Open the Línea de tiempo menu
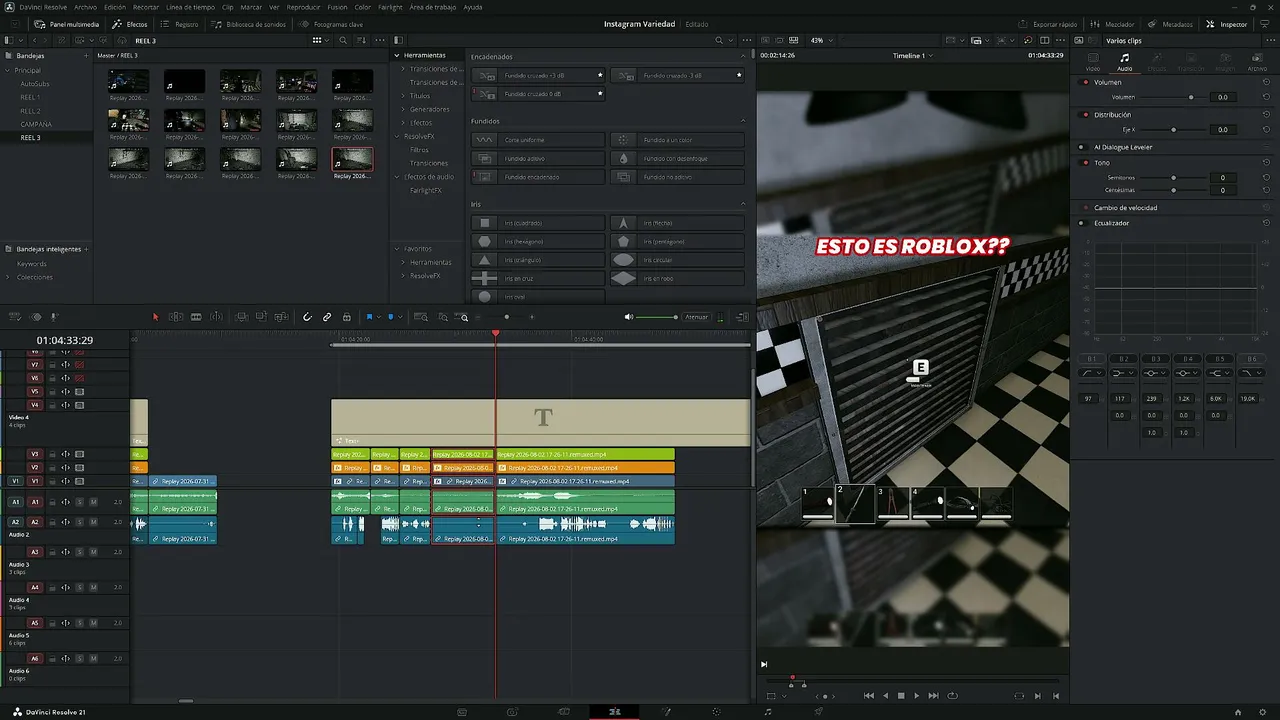Image resolution: width=1280 pixels, height=720 pixels. [190, 7]
